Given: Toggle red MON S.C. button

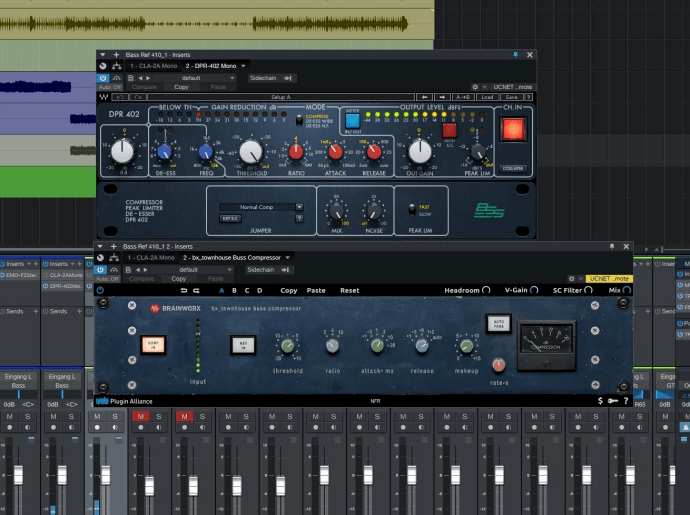Looking at the screenshot, I should point(449,131).
